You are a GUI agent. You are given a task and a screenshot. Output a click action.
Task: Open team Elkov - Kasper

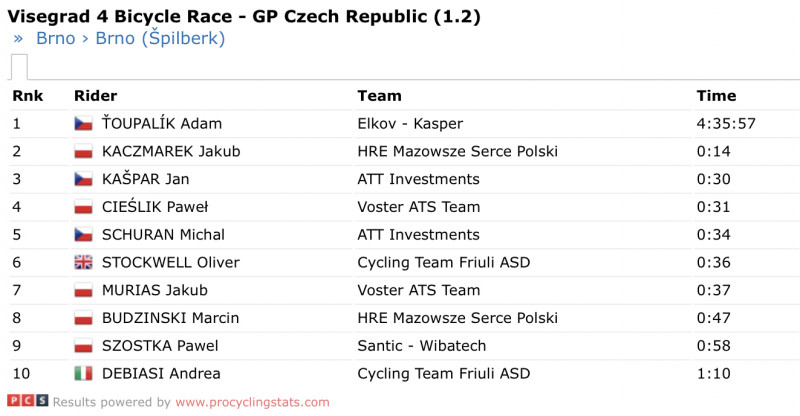click(410, 124)
